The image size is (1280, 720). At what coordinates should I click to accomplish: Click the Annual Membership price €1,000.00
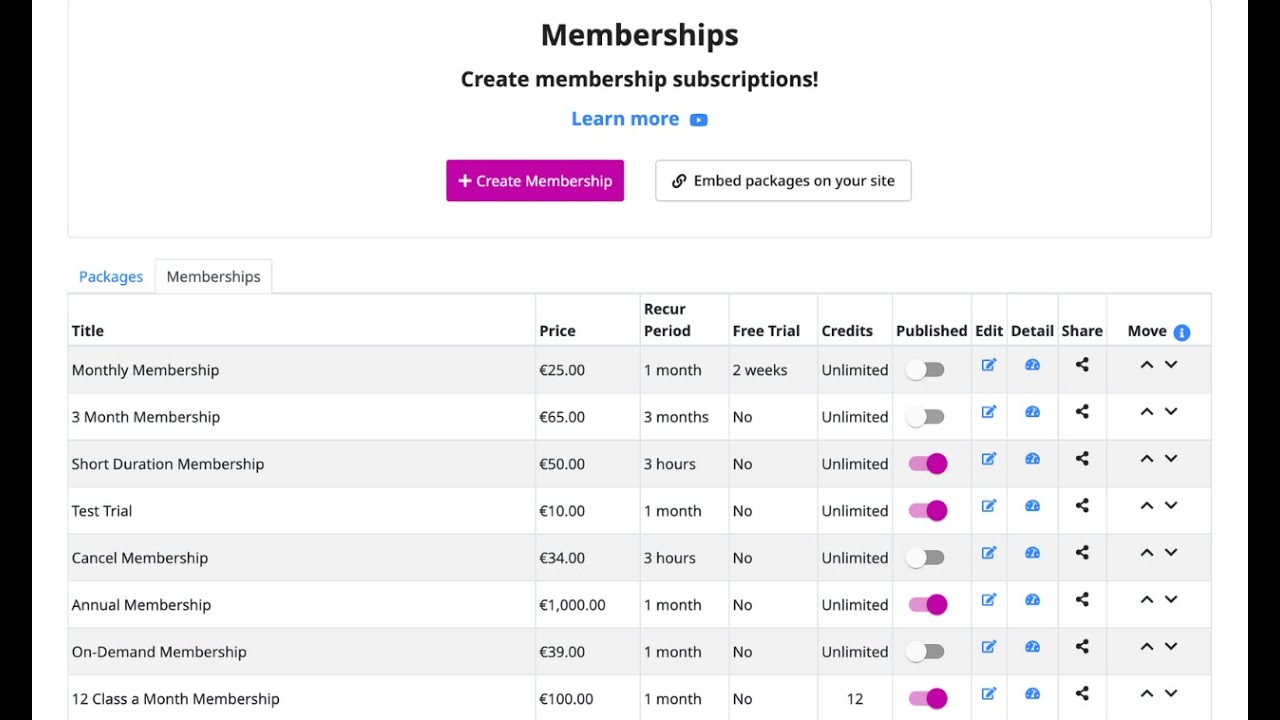coord(572,605)
